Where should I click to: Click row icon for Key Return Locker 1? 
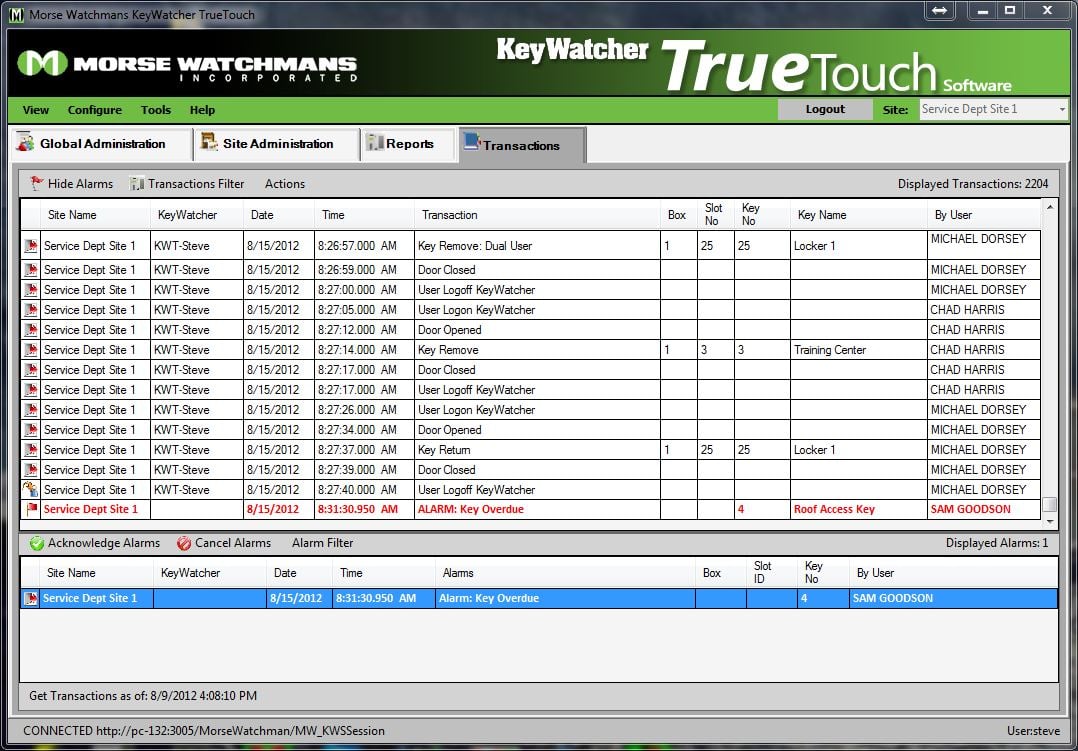30,450
